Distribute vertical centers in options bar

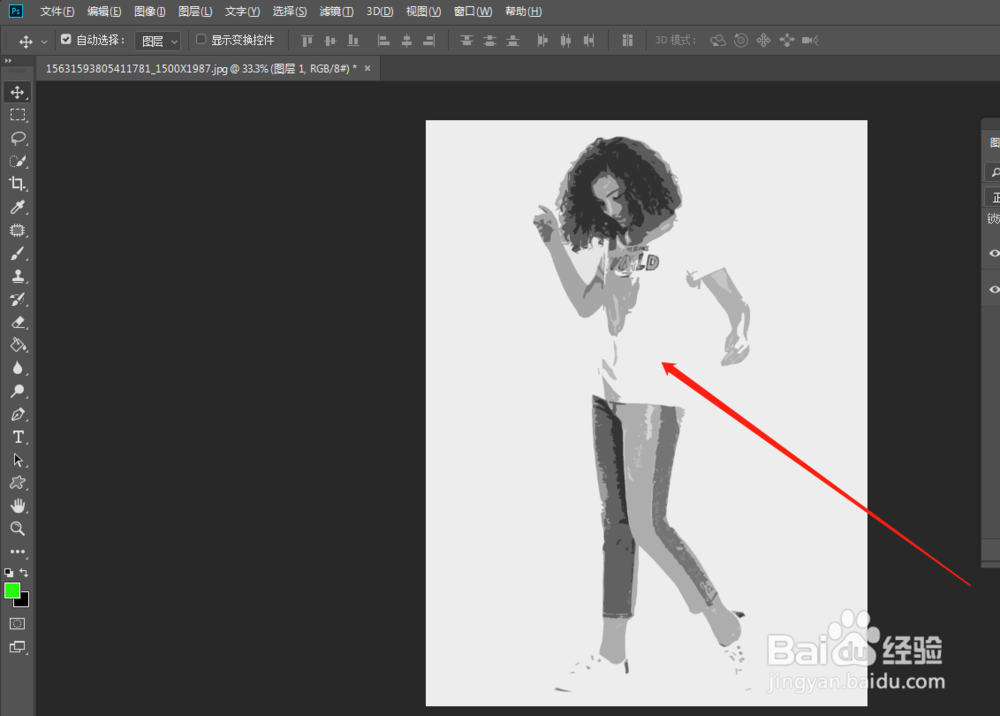point(490,41)
